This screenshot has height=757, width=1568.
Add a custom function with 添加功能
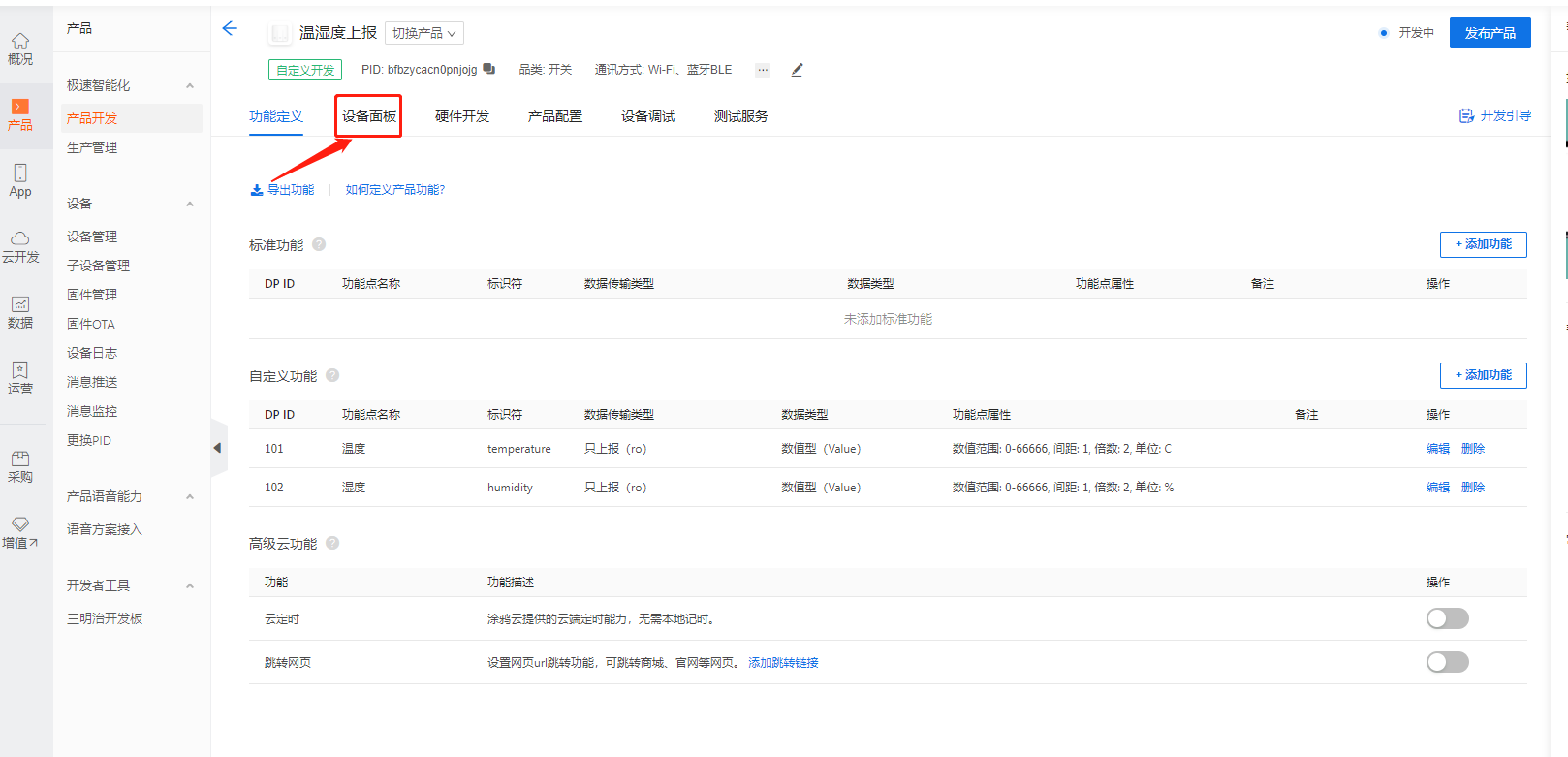point(1483,375)
